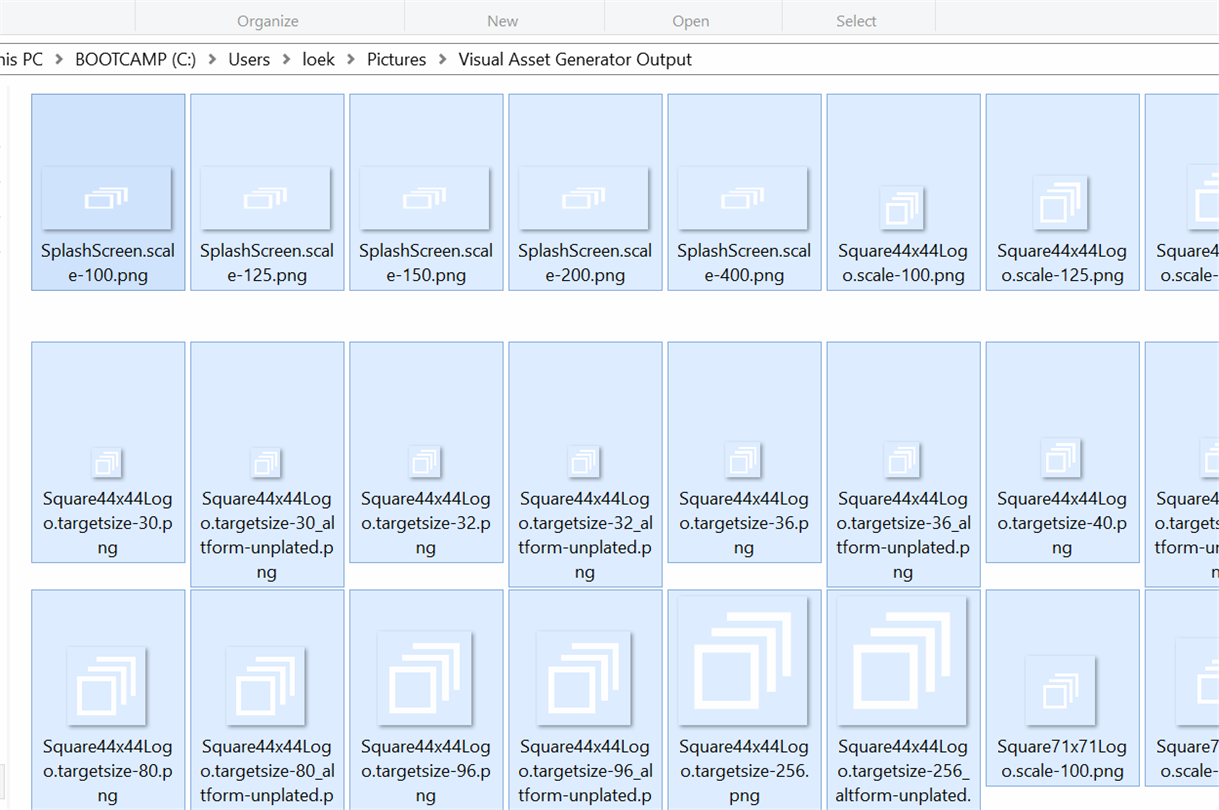Select Square44x44Logo.targetsize-256.png icon
Image resolution: width=1219 pixels, height=810 pixels.
(x=743, y=661)
